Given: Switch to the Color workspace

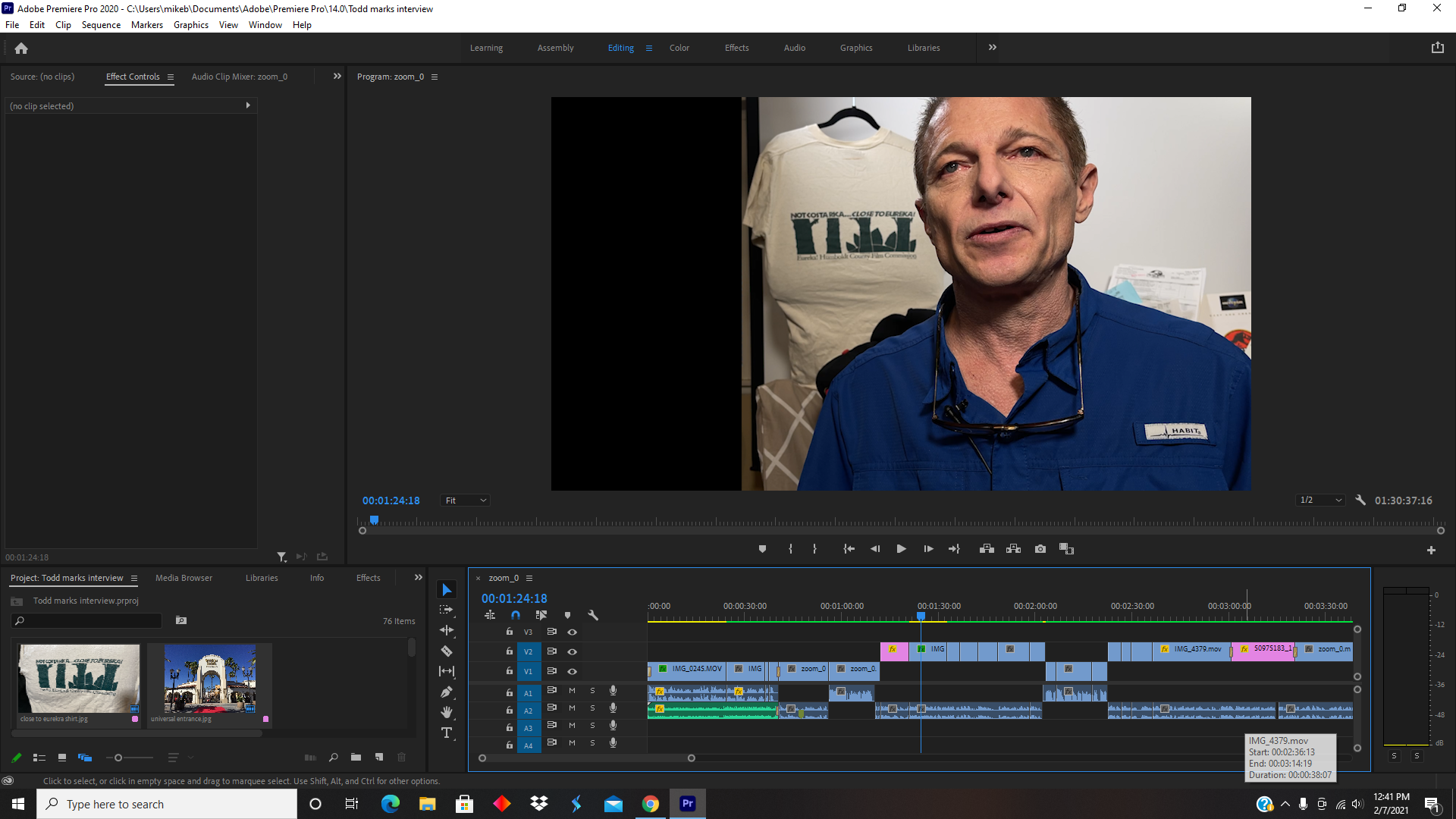Looking at the screenshot, I should pyautogui.click(x=679, y=48).
